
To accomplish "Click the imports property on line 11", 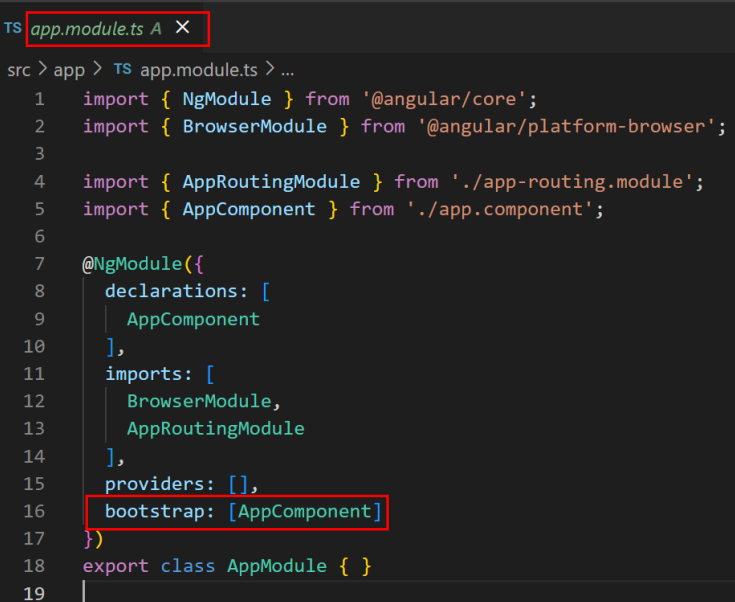I will [x=143, y=374].
